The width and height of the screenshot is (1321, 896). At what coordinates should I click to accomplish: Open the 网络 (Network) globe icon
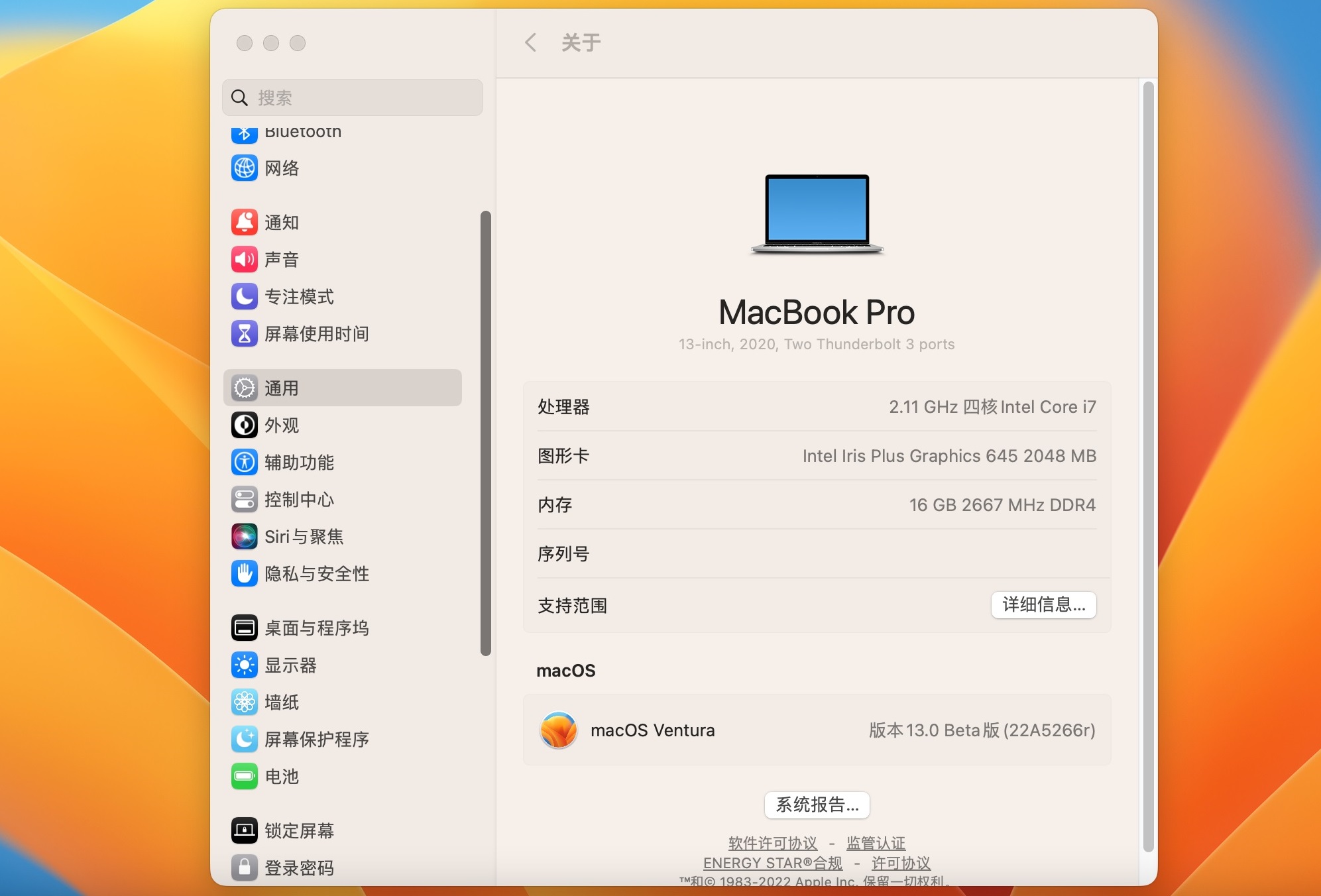click(244, 168)
